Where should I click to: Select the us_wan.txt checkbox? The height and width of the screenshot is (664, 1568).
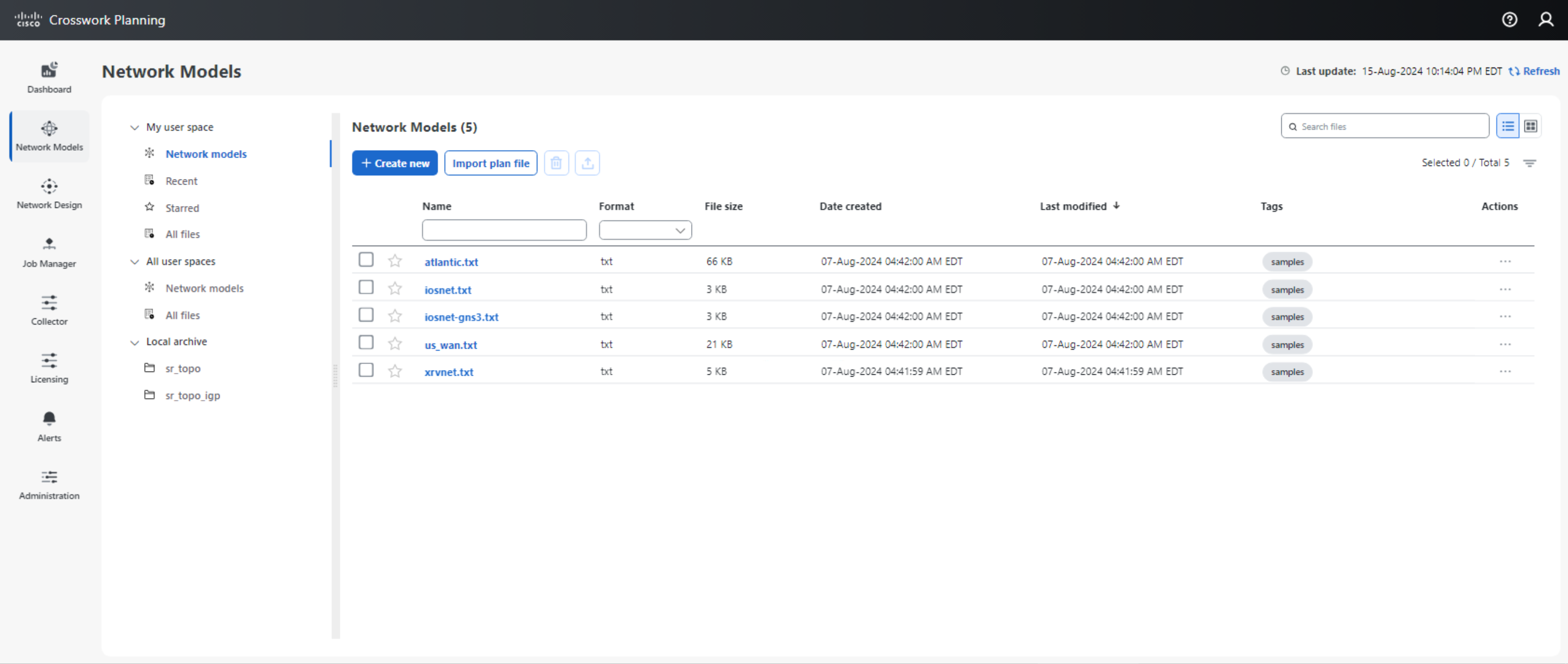(x=366, y=343)
